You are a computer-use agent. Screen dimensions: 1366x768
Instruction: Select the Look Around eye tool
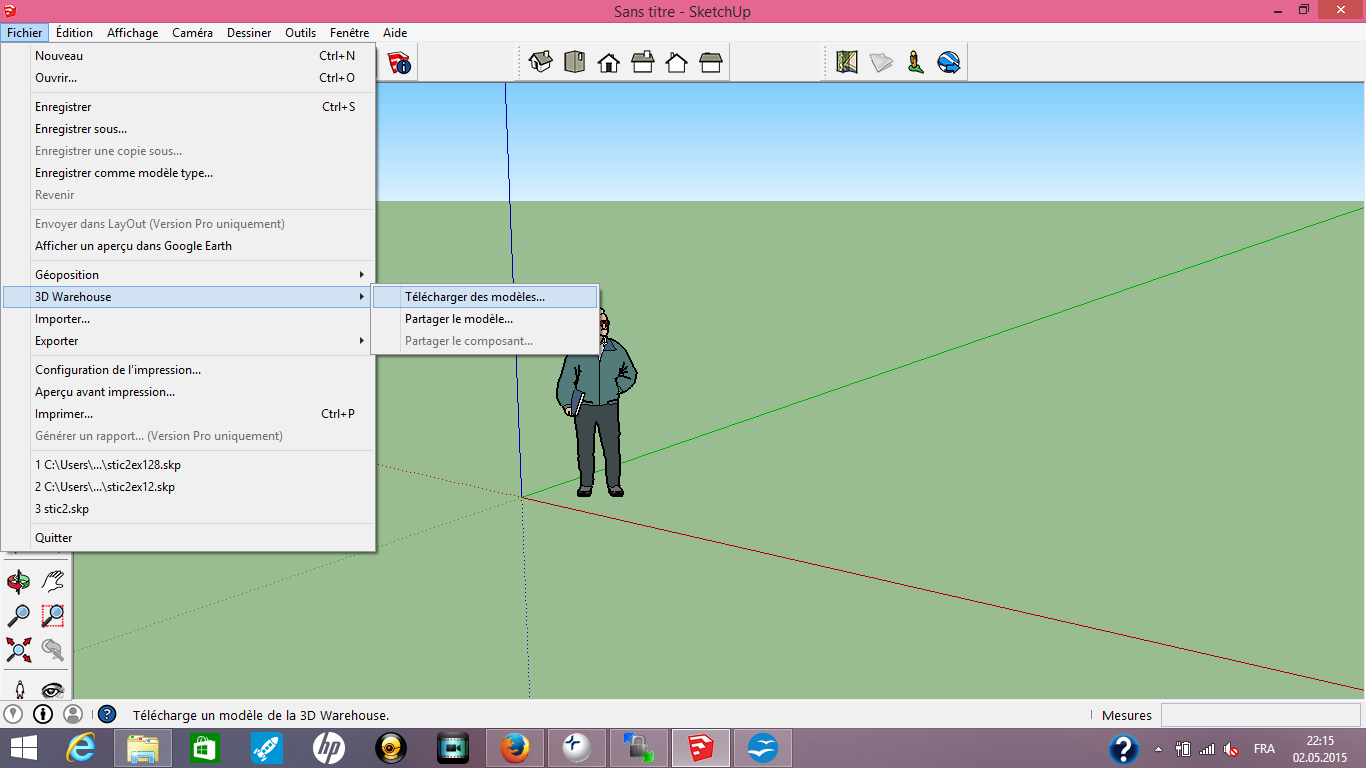[x=53, y=689]
